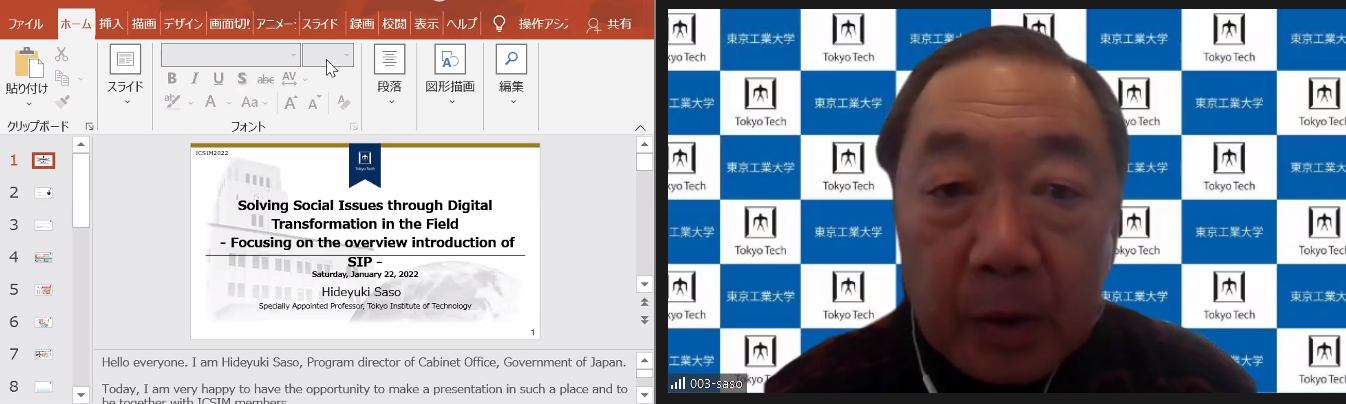Click the Next Slide double-arrow button
Image resolution: width=1346 pixels, height=404 pixels.
point(644,319)
